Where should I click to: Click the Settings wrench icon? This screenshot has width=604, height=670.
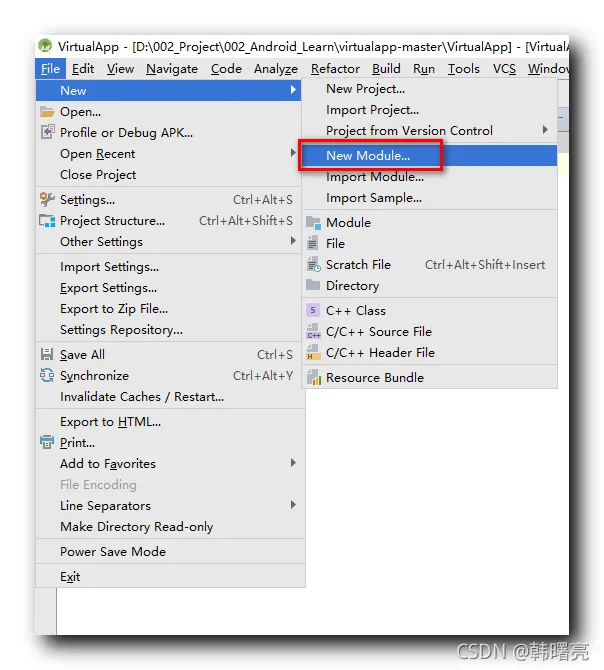[x=47, y=199]
